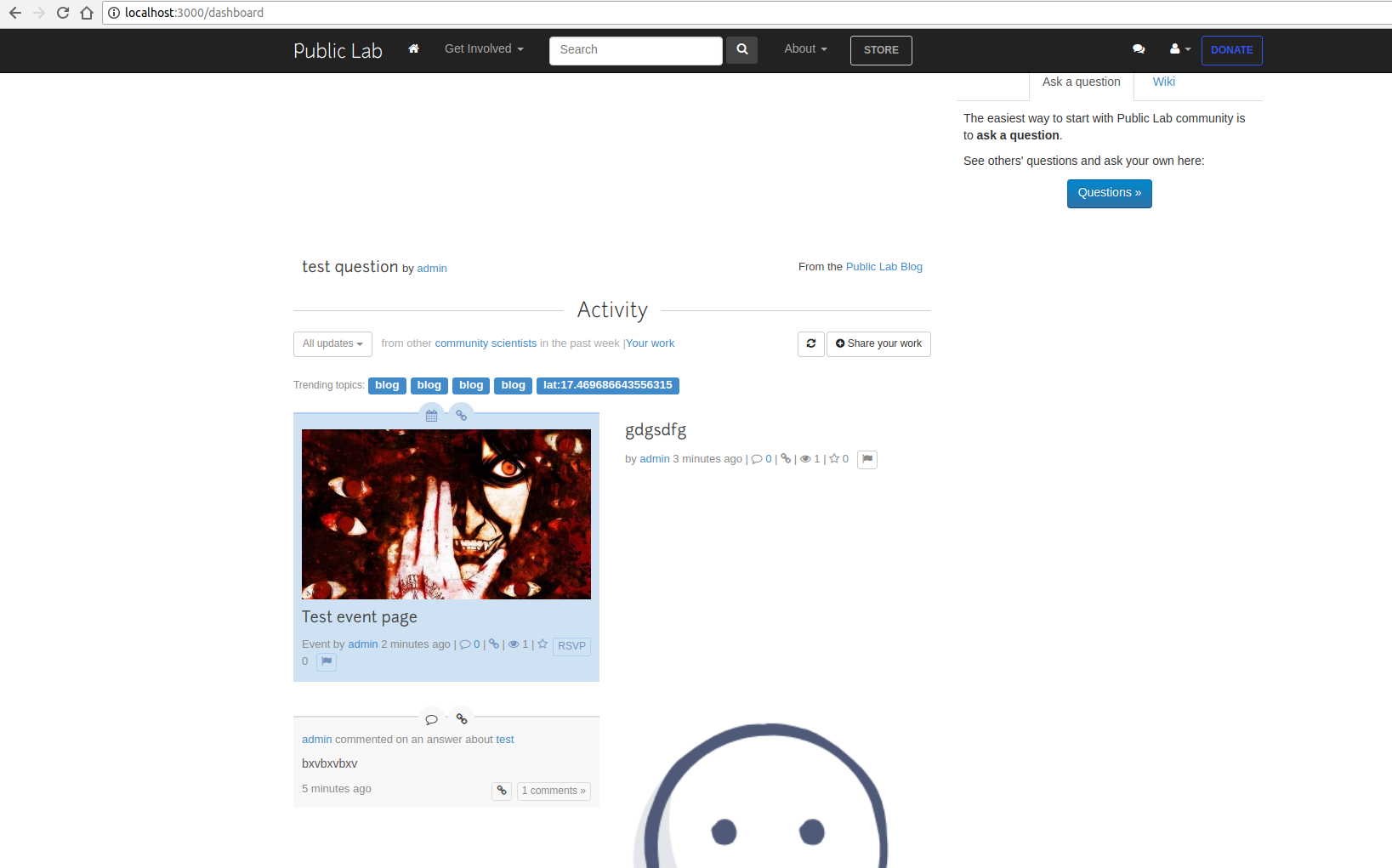The height and width of the screenshot is (868, 1392).
Task: Click the refresh icon near Share your work
Action: (810, 343)
